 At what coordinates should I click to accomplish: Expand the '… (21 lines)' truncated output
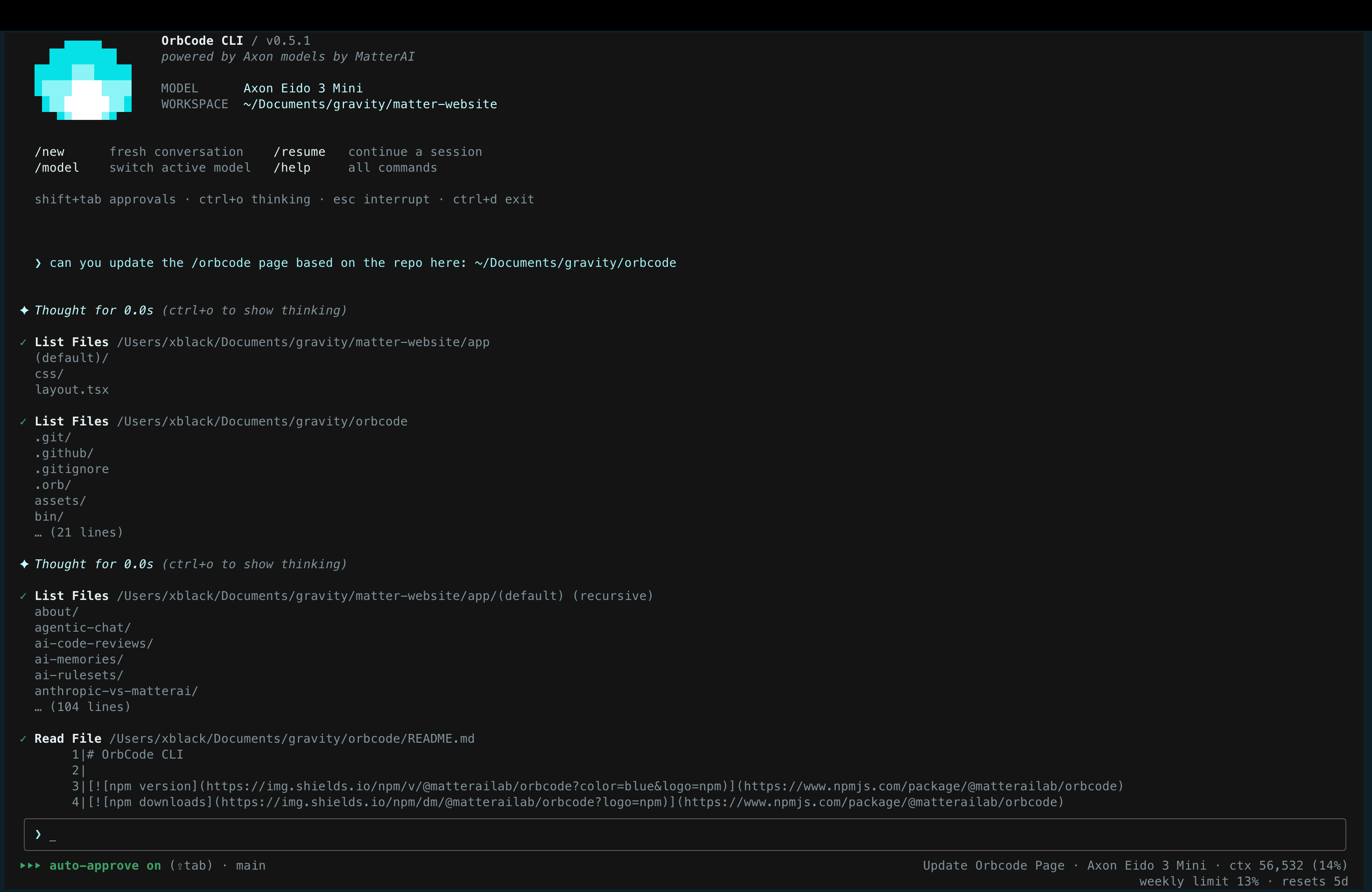click(79, 532)
